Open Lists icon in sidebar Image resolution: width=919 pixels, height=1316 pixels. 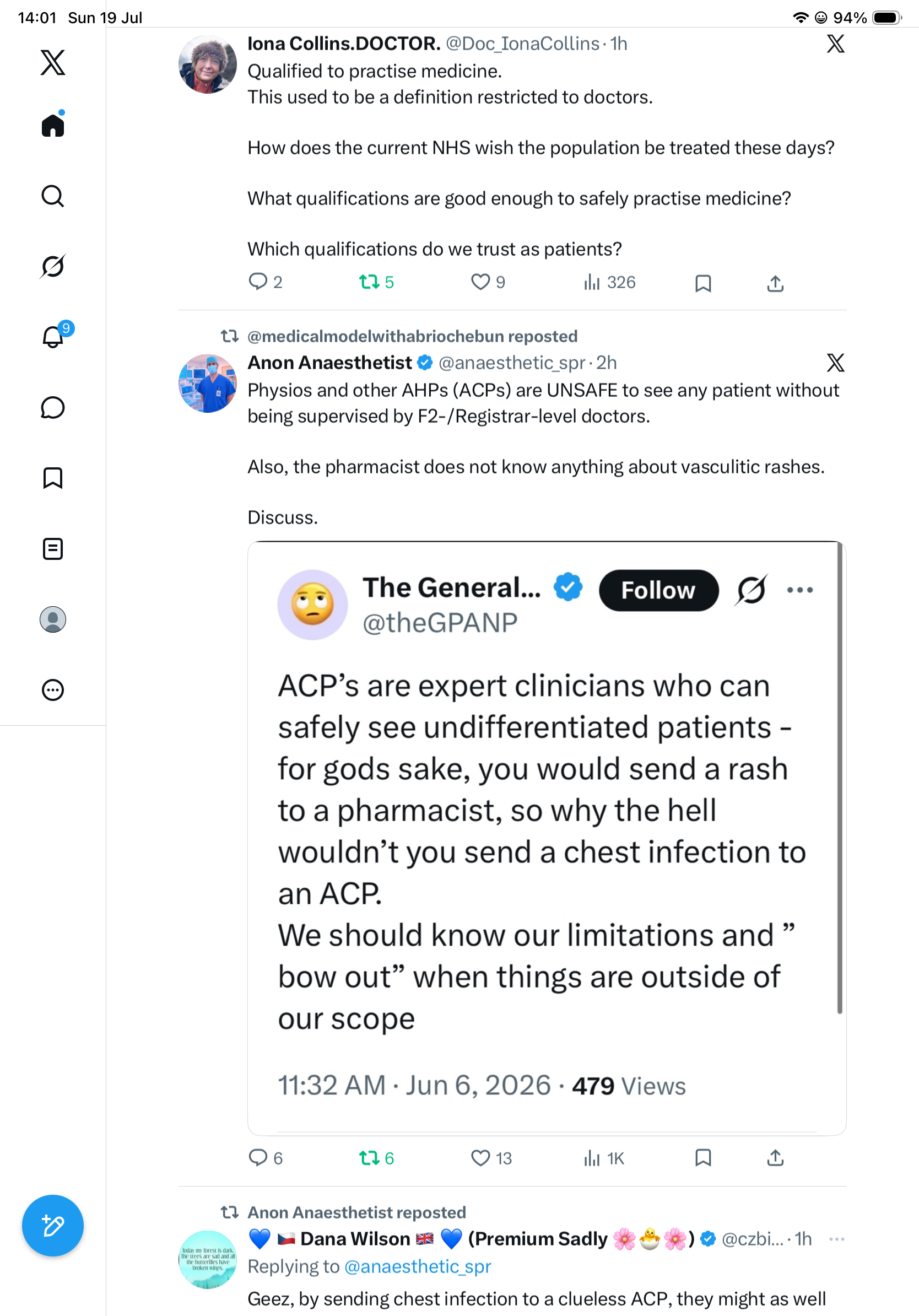point(53,549)
